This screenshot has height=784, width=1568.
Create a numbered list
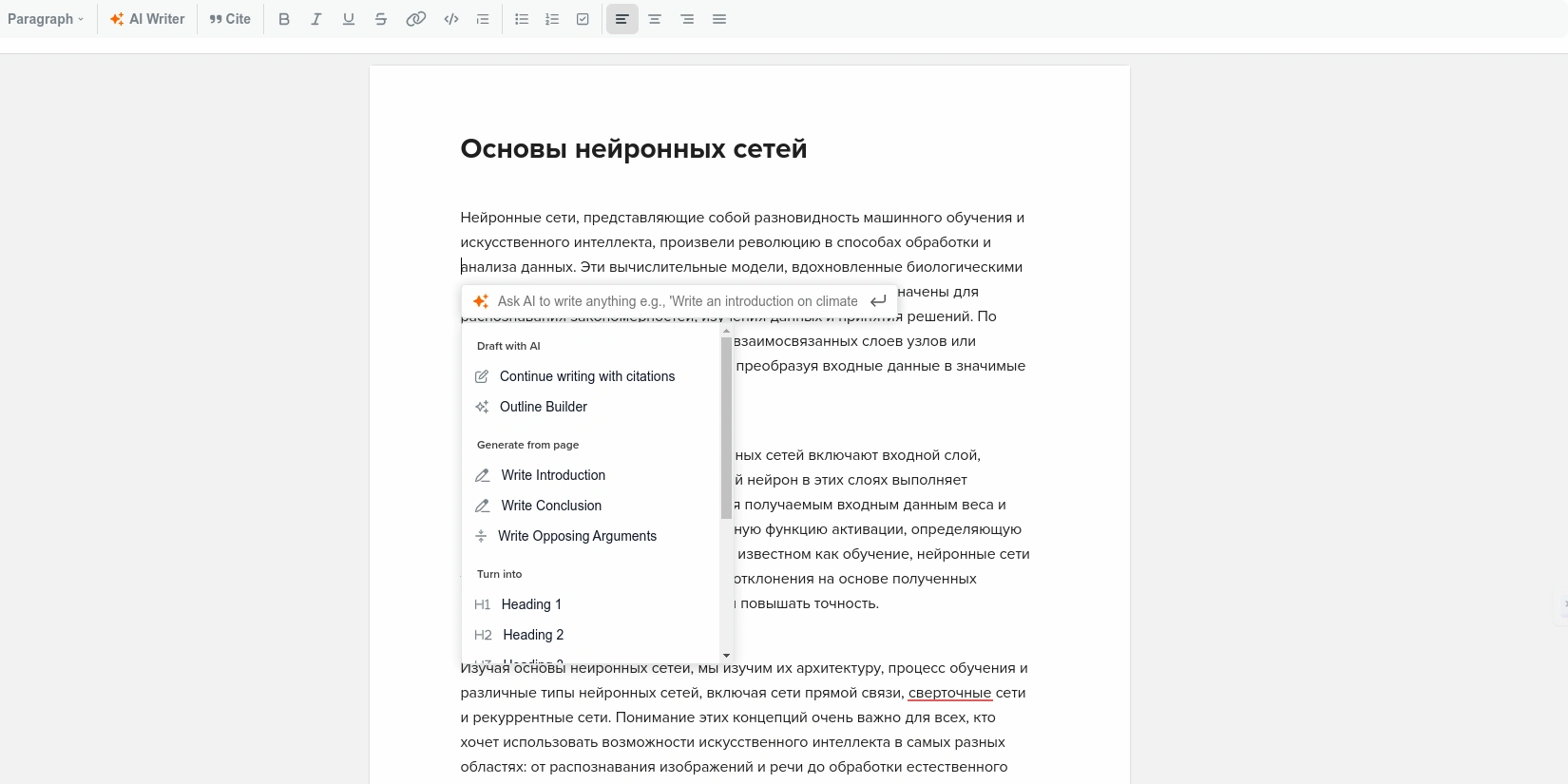click(552, 19)
